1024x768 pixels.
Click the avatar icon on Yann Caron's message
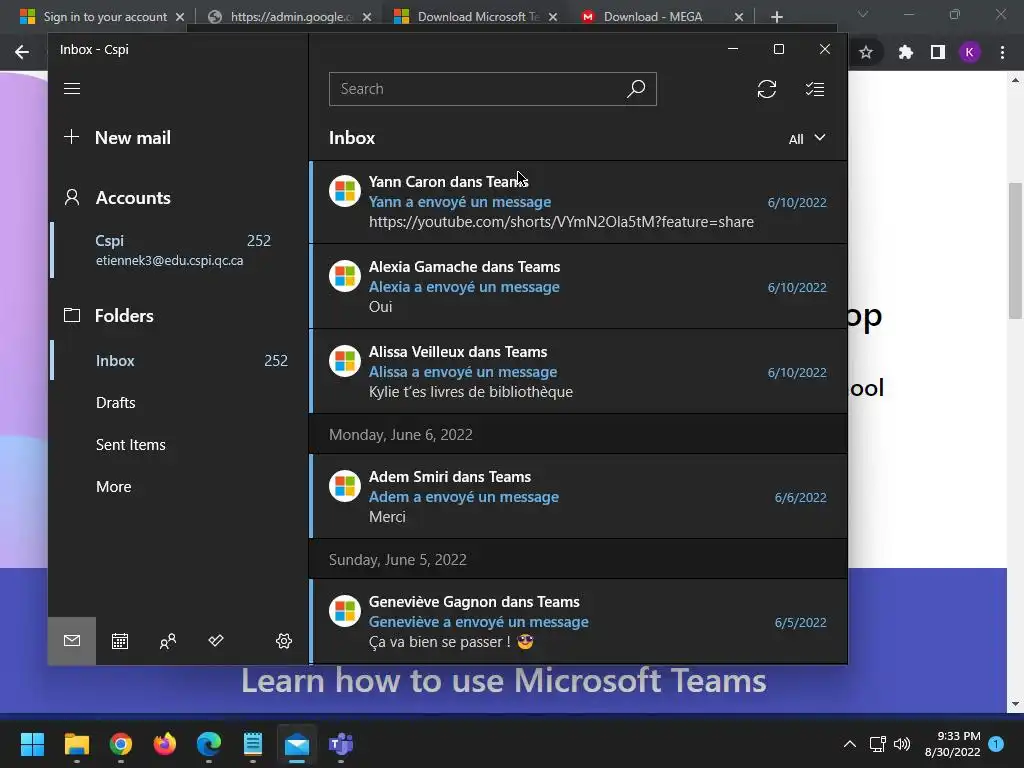click(x=345, y=191)
